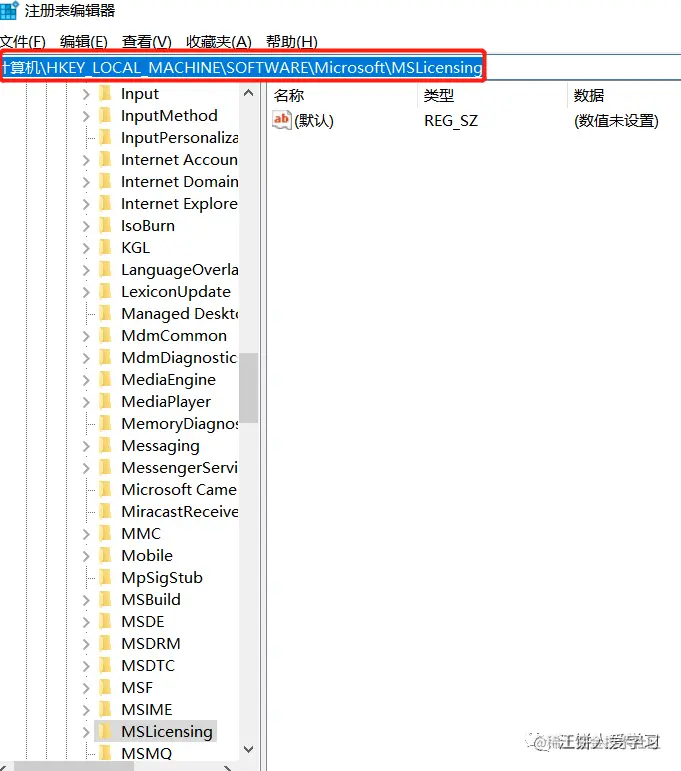Click the tree vertical scrollbar thumb
Viewport: 681px width, 771px height.
tap(248, 388)
